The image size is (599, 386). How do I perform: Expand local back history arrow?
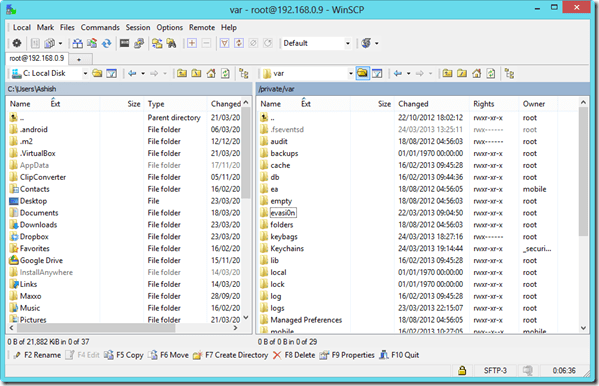(x=143, y=73)
